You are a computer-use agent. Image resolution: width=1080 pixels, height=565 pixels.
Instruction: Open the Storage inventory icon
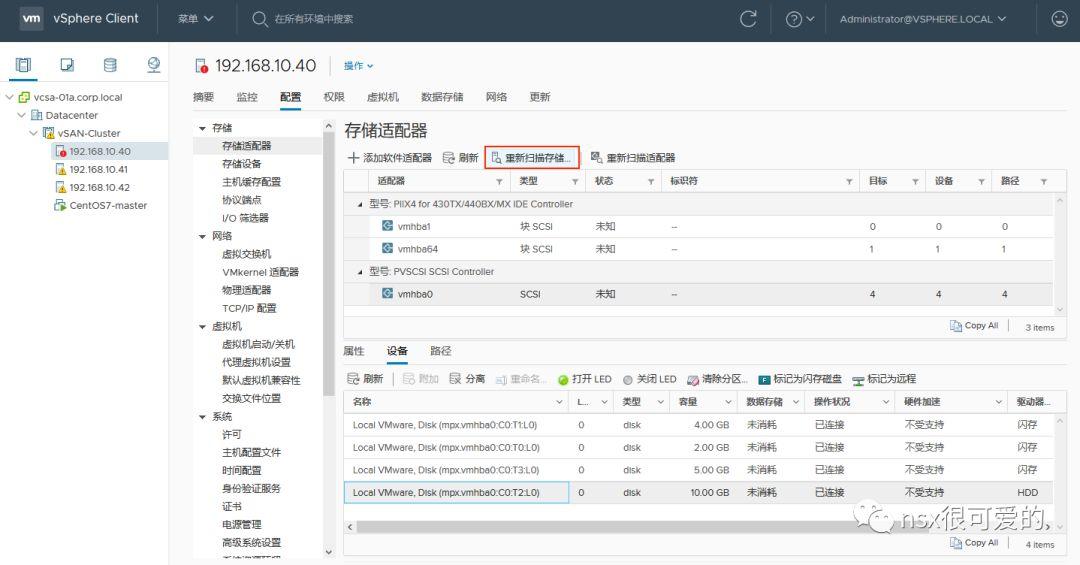coord(110,65)
